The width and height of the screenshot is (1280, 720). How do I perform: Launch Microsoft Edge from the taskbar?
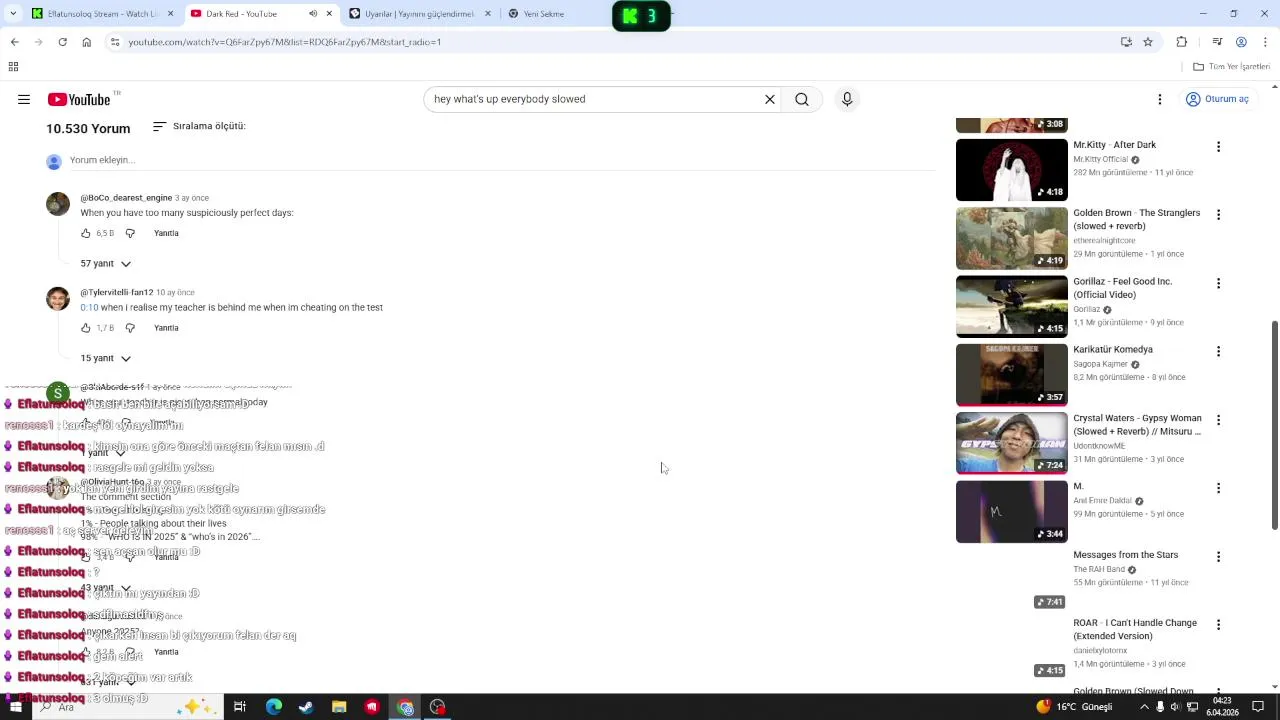click(274, 707)
